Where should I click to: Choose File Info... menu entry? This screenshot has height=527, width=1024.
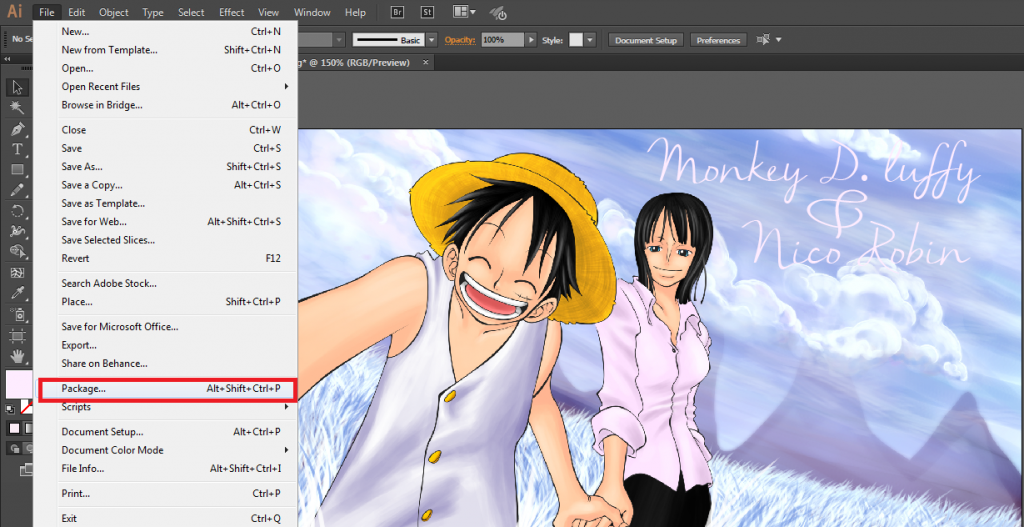point(167,468)
